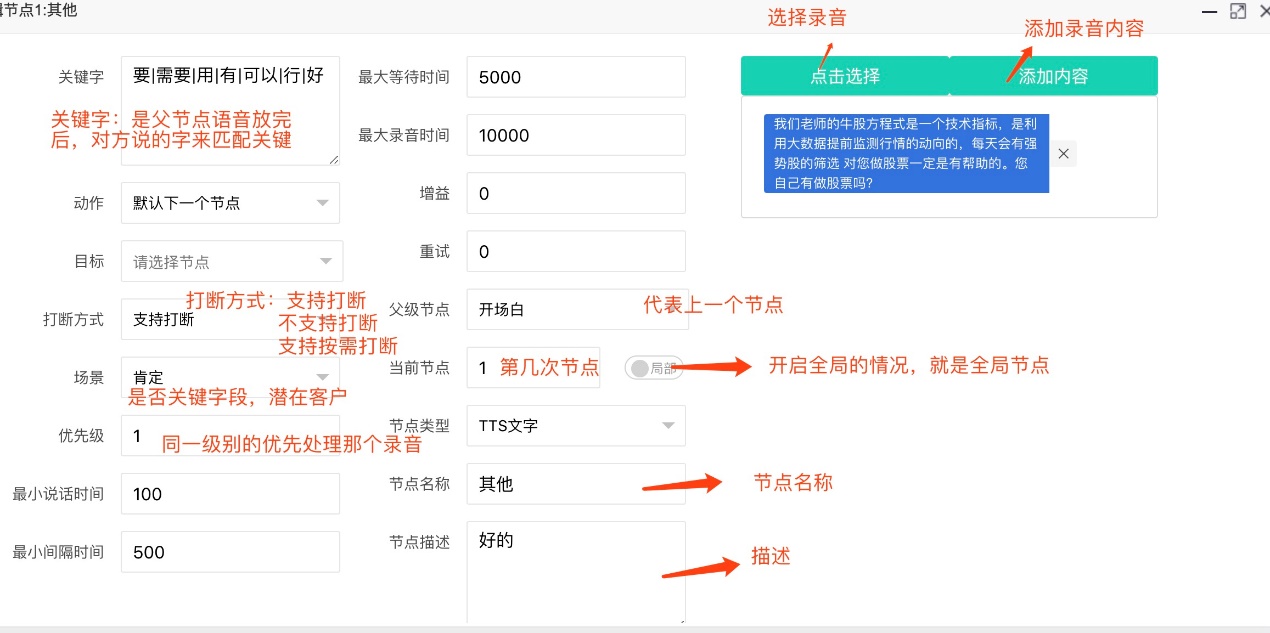Image resolution: width=1270 pixels, height=633 pixels.
Task: Focus the 最大等待时间 field with 5000
Action: tap(575, 78)
